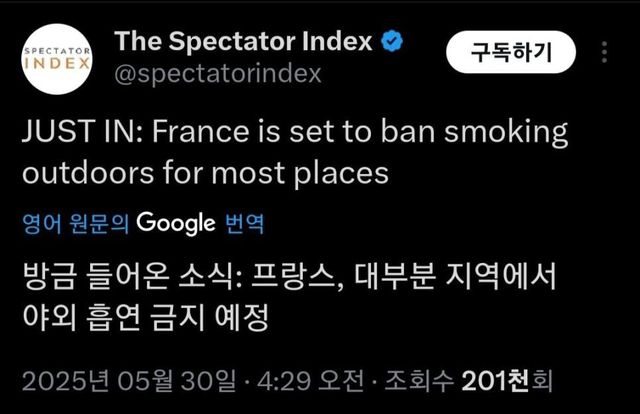The height and width of the screenshot is (414, 640).
Task: Click the 야외 흡연 금지 예정 line
Action: (x=146, y=318)
